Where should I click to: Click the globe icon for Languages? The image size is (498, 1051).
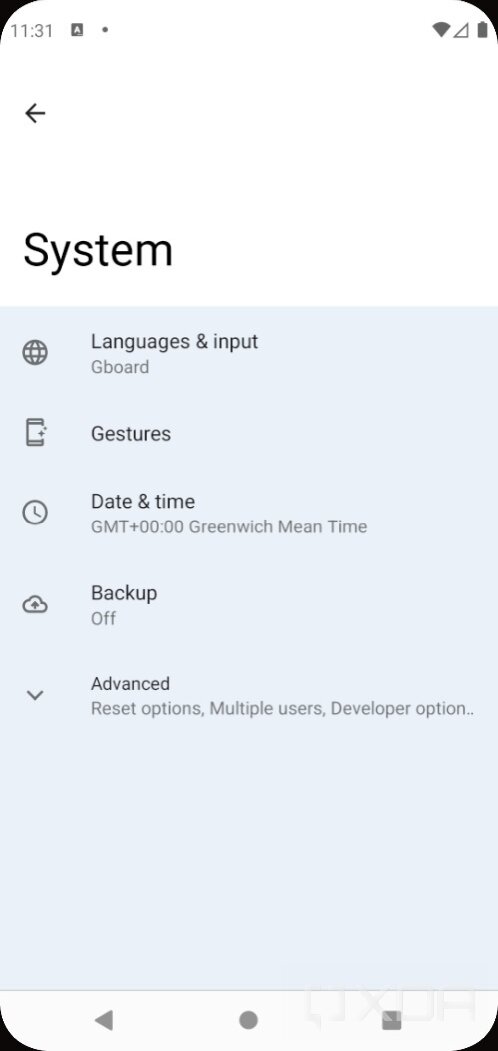click(35, 353)
